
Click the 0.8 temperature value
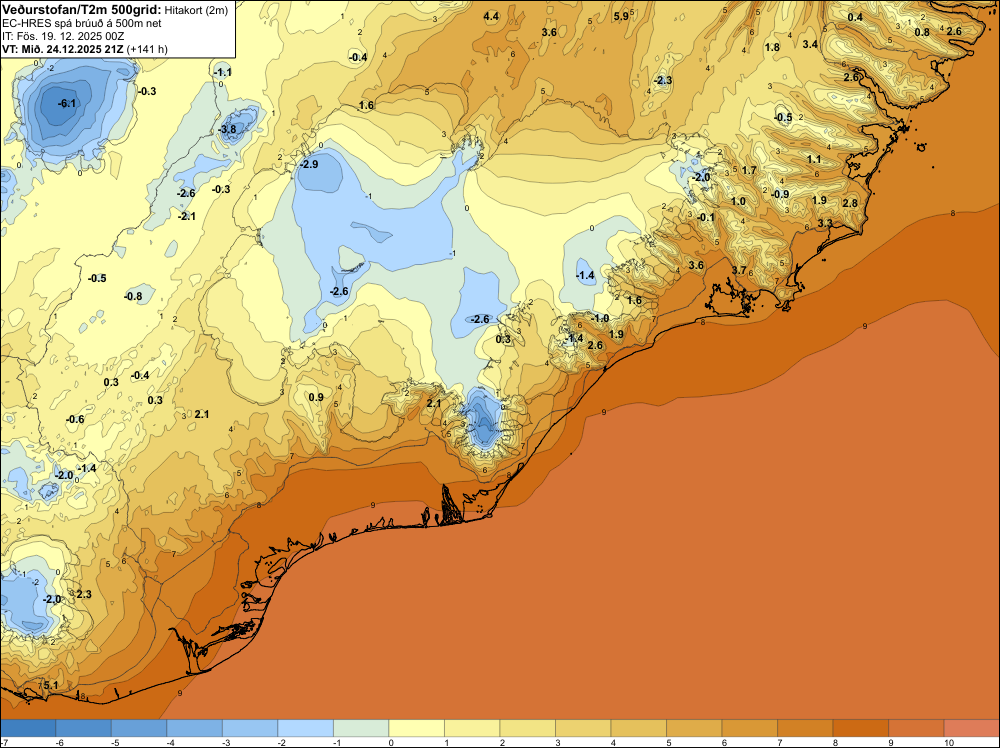pyautogui.click(x=922, y=33)
